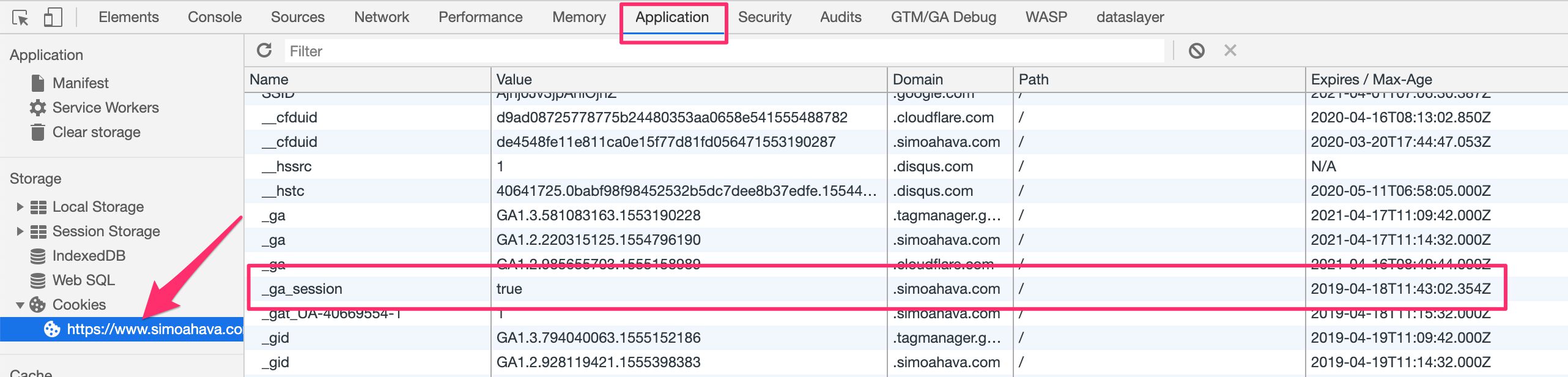Screen dimensions: 1568x377
Task: Open the GTM/GA Debug tab
Action: coord(943,17)
